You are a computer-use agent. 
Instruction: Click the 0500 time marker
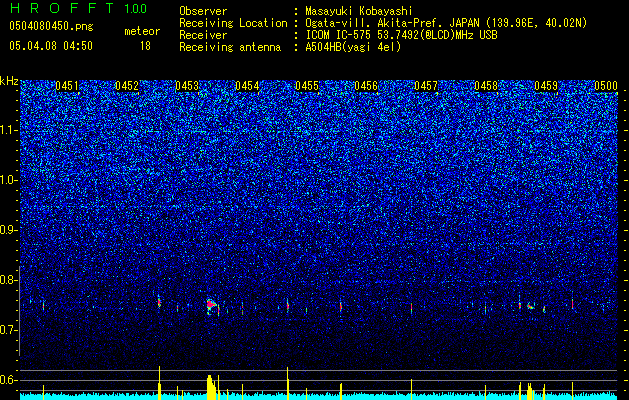[606, 86]
